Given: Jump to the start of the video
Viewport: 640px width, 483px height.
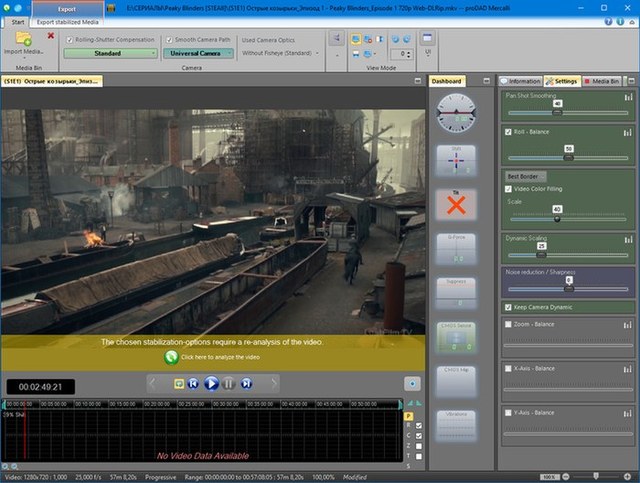Looking at the screenshot, I should [194, 383].
